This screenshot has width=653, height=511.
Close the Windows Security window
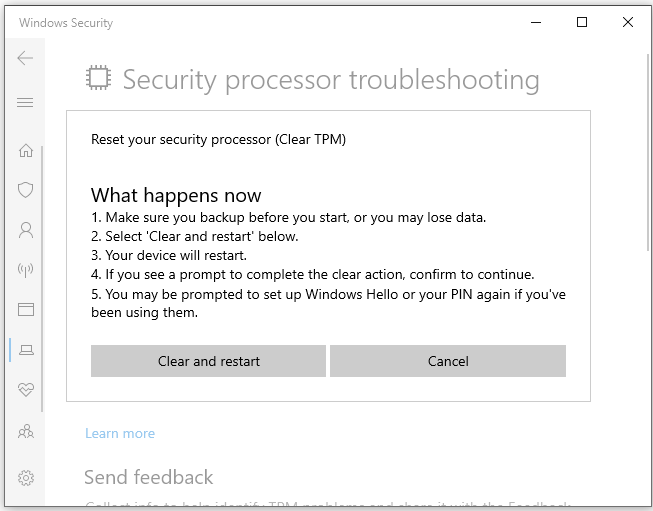coord(628,22)
